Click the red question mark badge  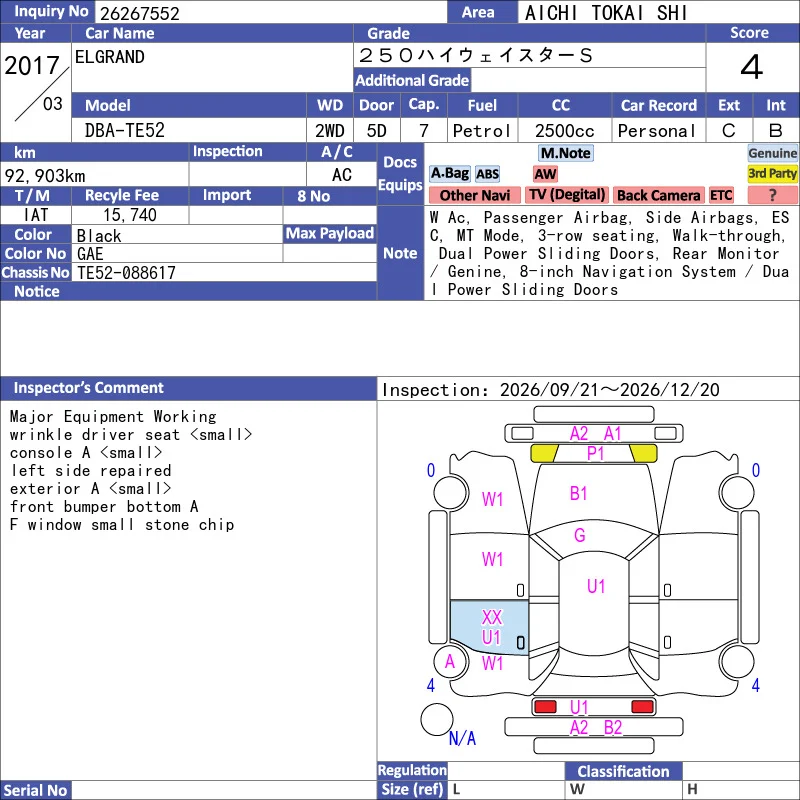click(x=772, y=195)
